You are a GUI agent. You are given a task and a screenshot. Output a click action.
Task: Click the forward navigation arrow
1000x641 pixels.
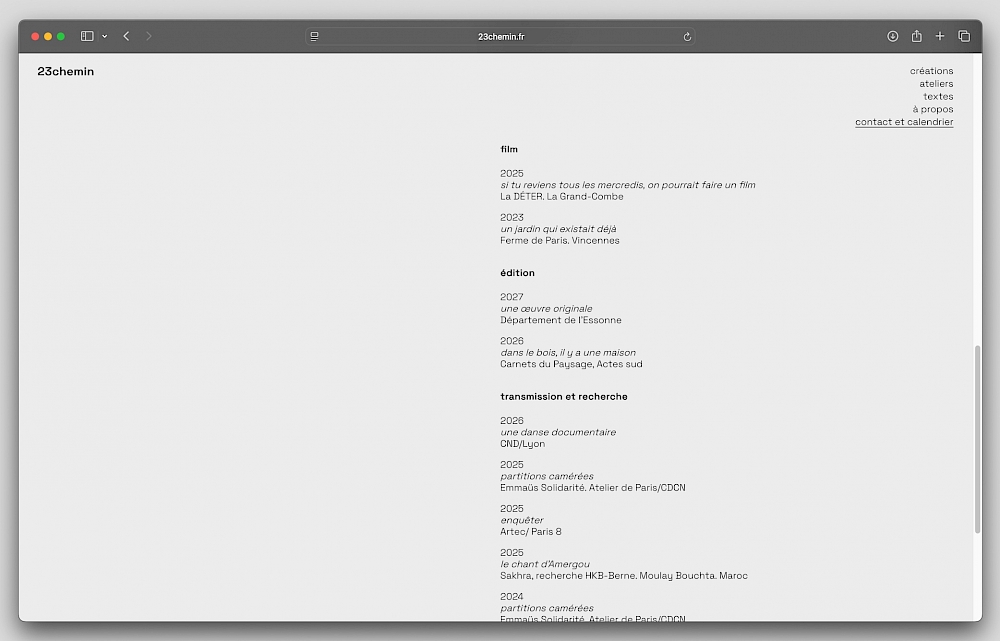[149, 36]
